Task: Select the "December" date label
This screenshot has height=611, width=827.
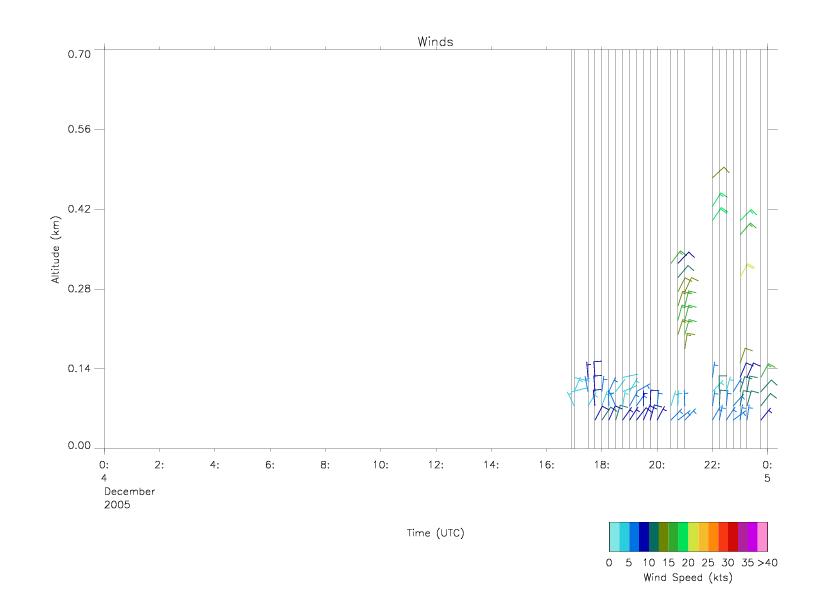Action: (129, 491)
